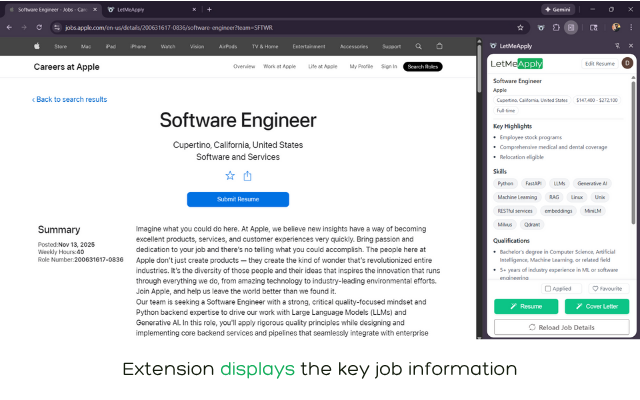Image resolution: width=640 pixels, height=400 pixels.
Task: Click the $147,400 - $272,100 salary chip
Action: point(597,100)
